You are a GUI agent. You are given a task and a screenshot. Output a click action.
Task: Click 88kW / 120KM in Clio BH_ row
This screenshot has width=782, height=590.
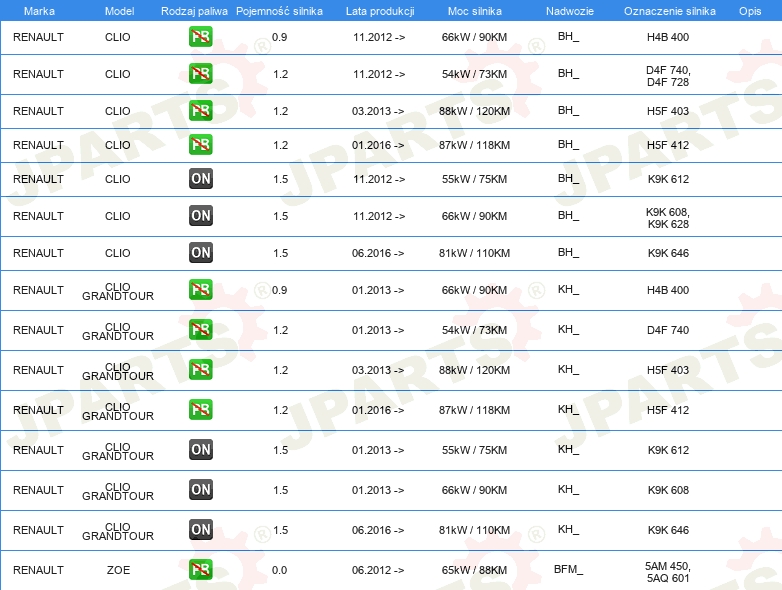coord(474,111)
